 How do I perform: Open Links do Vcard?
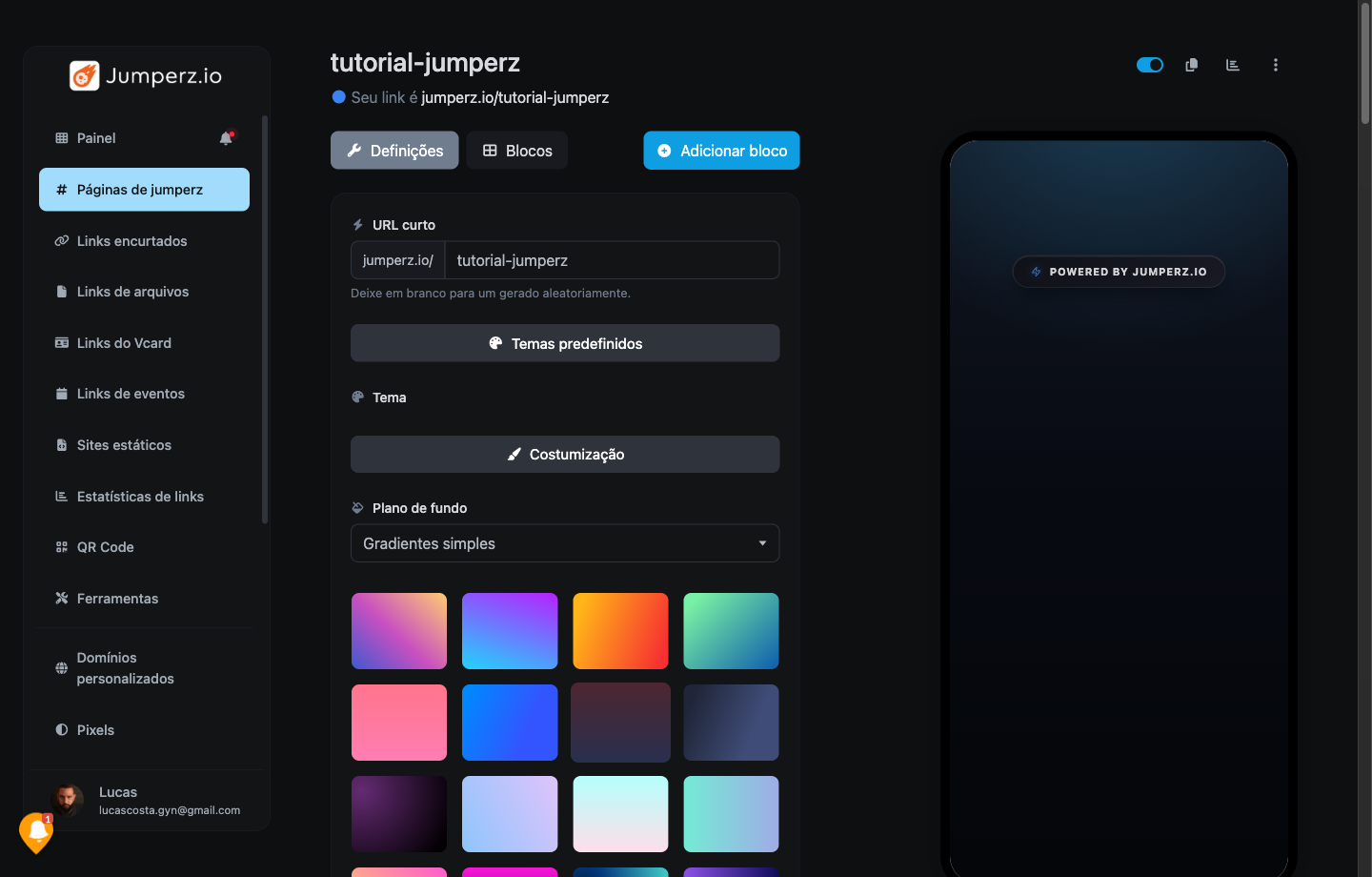144,343
